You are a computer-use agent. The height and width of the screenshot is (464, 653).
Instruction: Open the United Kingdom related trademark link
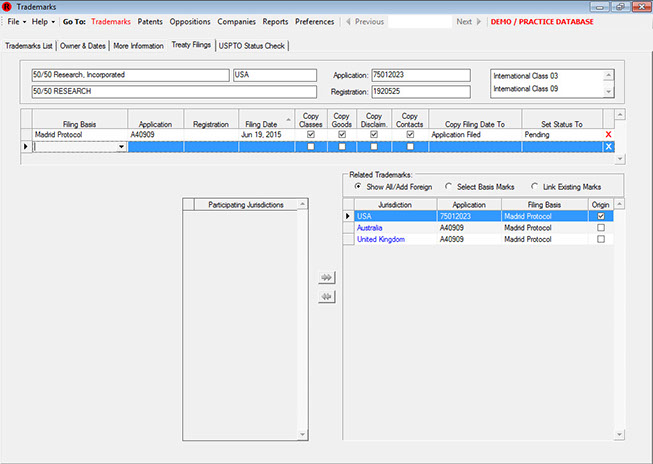[x=381, y=239]
